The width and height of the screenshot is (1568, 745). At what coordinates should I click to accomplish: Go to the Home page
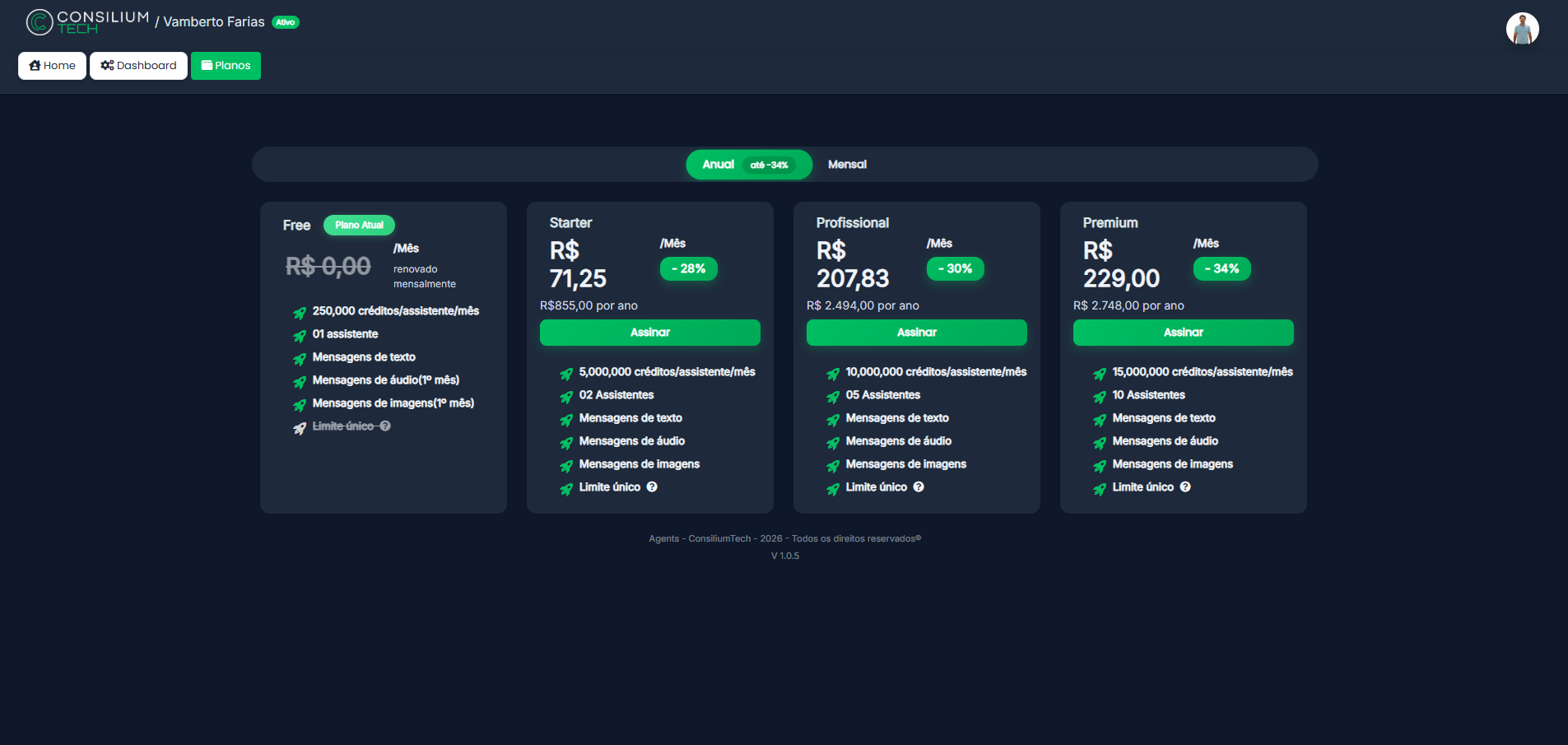(x=52, y=66)
